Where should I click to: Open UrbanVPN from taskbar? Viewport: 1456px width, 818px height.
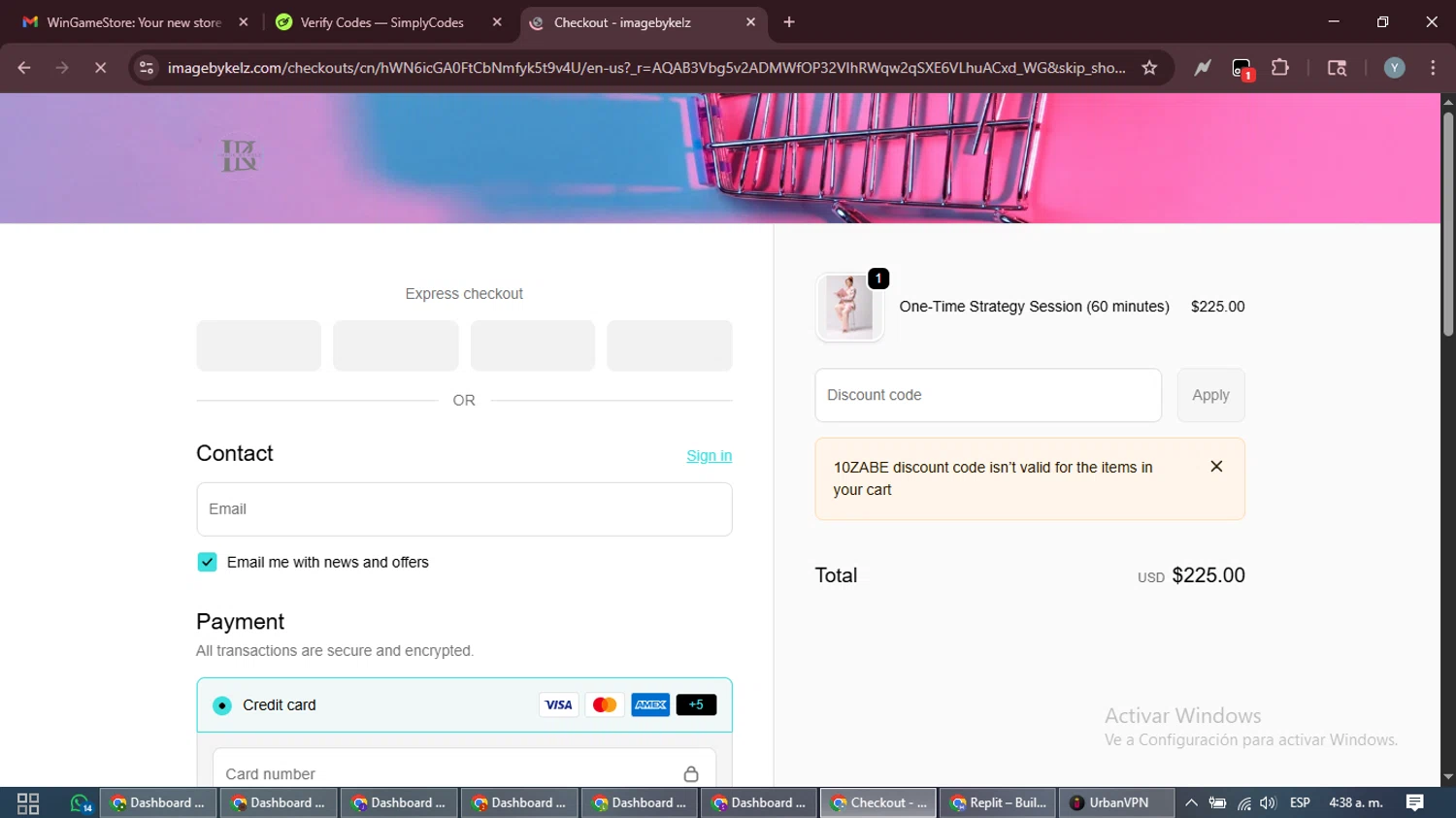pyautogui.click(x=1116, y=803)
